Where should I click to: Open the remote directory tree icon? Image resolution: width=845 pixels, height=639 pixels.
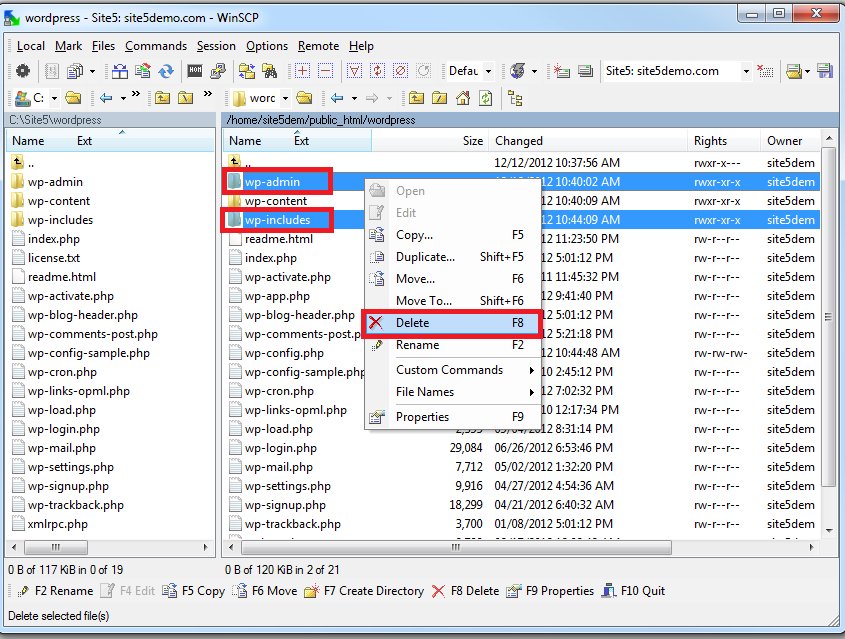click(514, 97)
